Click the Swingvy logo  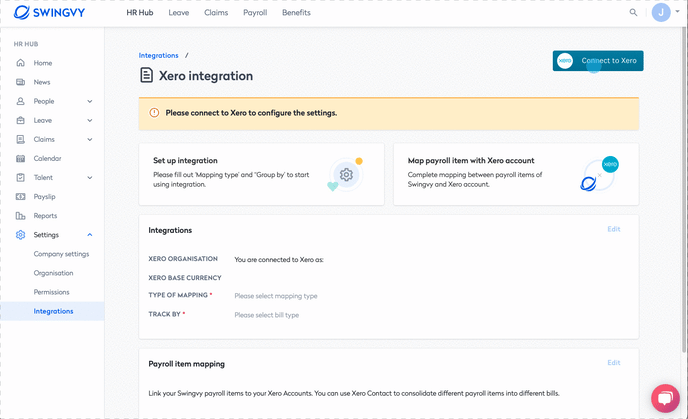(49, 12)
